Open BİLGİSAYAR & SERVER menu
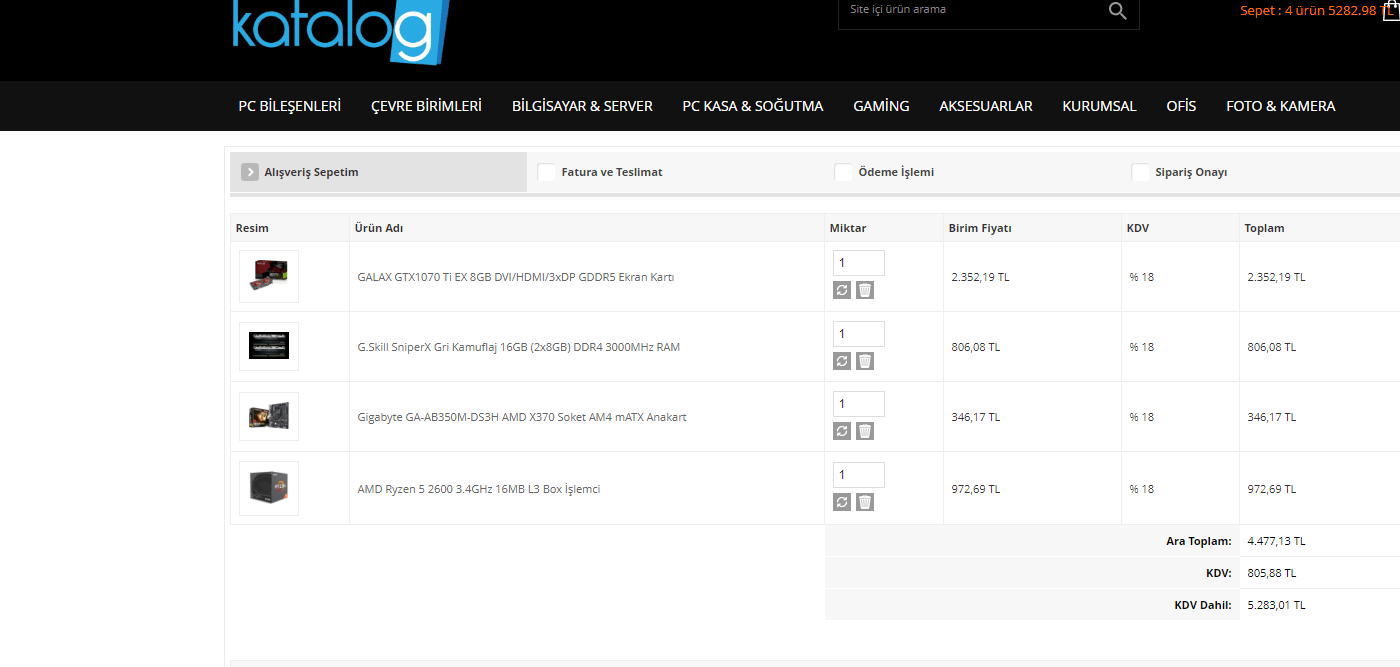This screenshot has width=1400, height=667. tap(582, 106)
